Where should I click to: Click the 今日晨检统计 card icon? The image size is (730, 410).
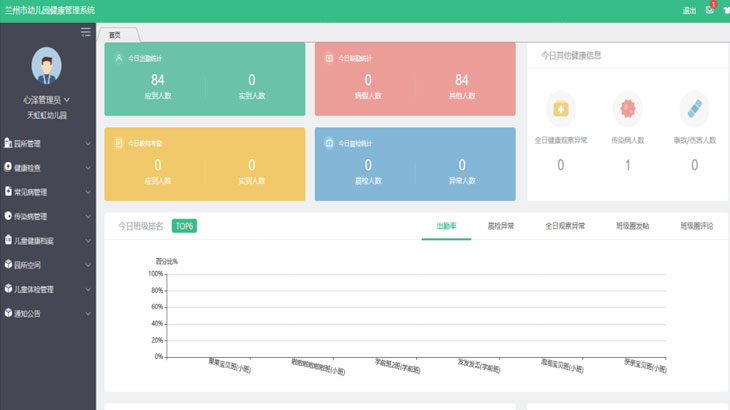point(329,143)
